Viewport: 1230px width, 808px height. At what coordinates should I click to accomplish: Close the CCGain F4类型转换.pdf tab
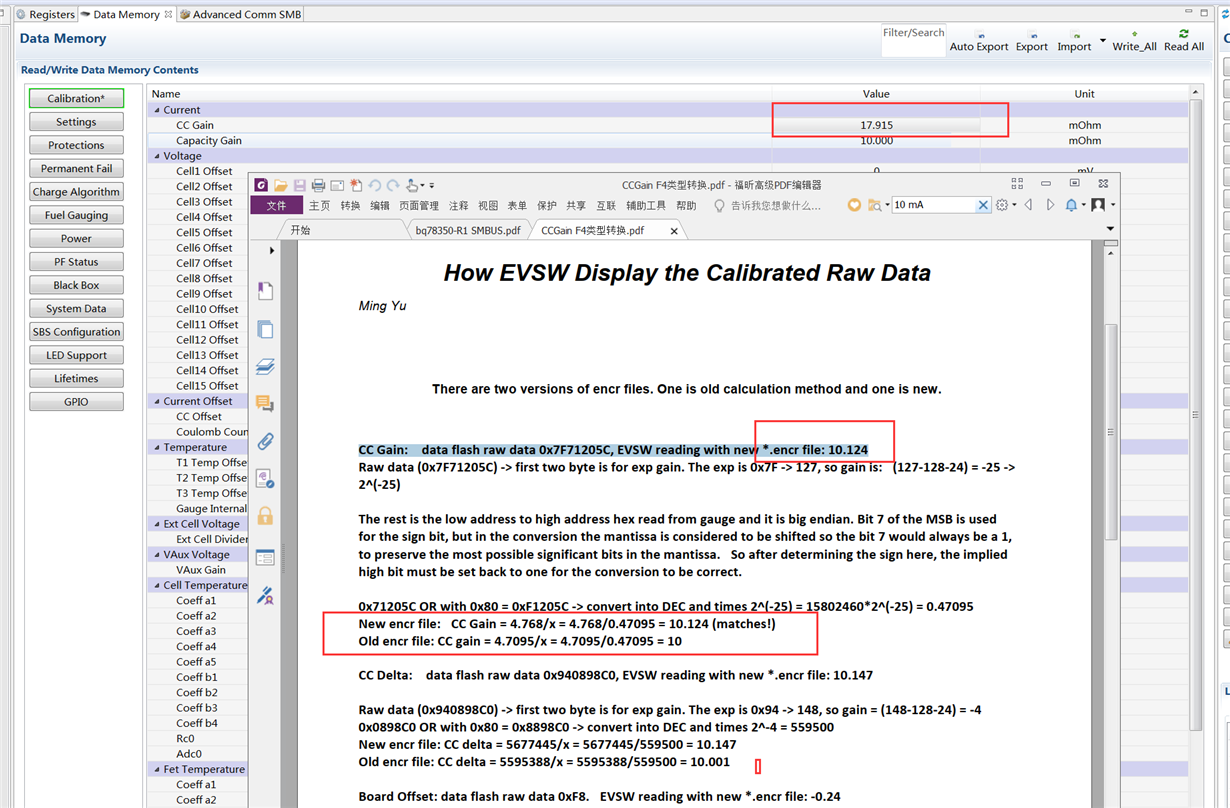click(x=674, y=231)
